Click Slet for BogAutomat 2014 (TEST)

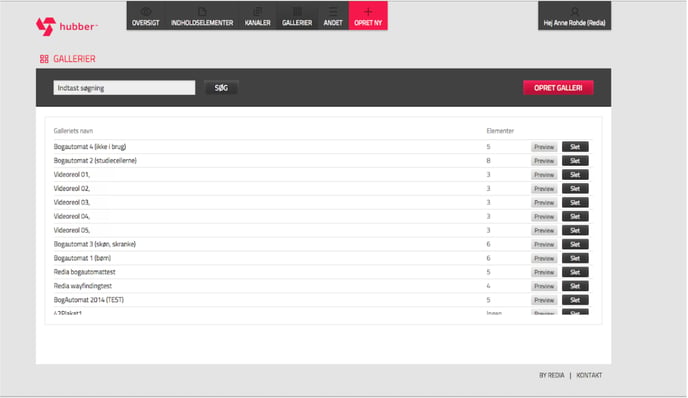(575, 300)
